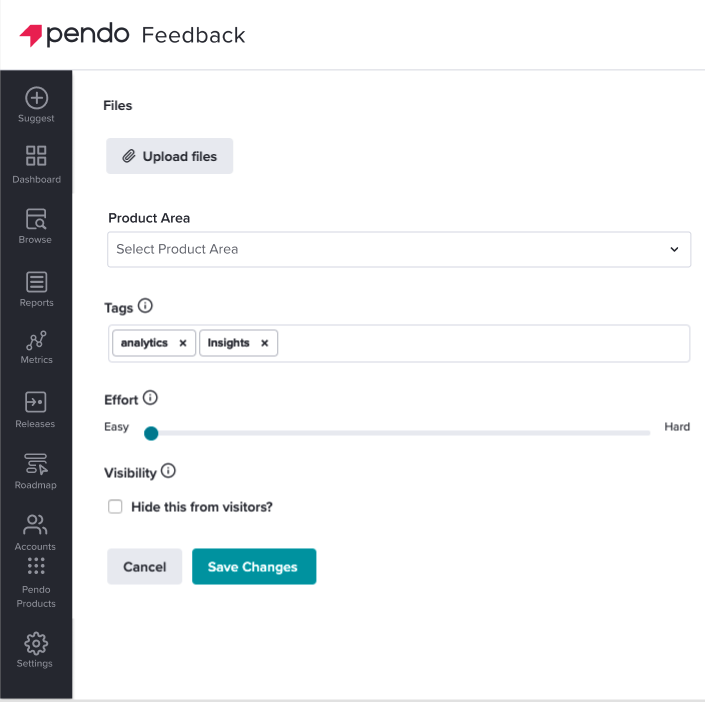Click the Effort slider handle
Screen dimensions: 705x702
(x=151, y=434)
